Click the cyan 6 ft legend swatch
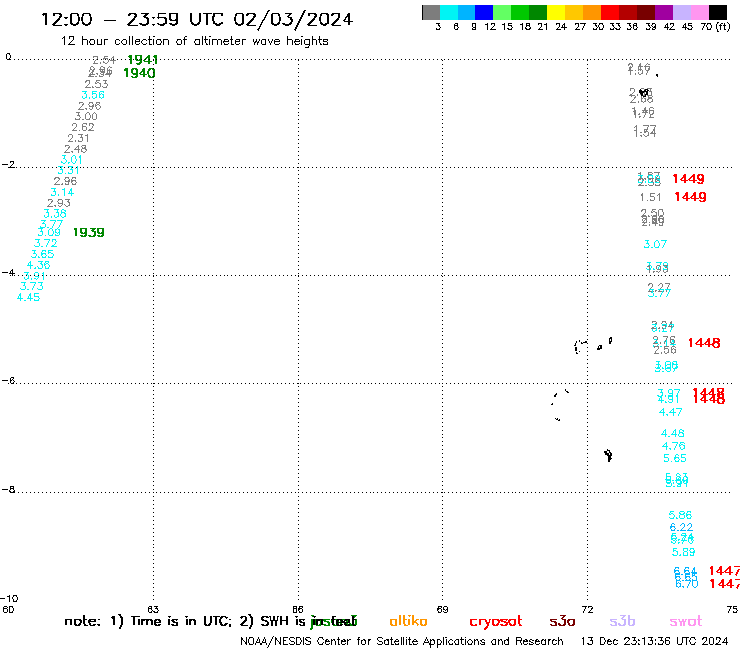The width and height of the screenshot is (740, 650). (449, 12)
